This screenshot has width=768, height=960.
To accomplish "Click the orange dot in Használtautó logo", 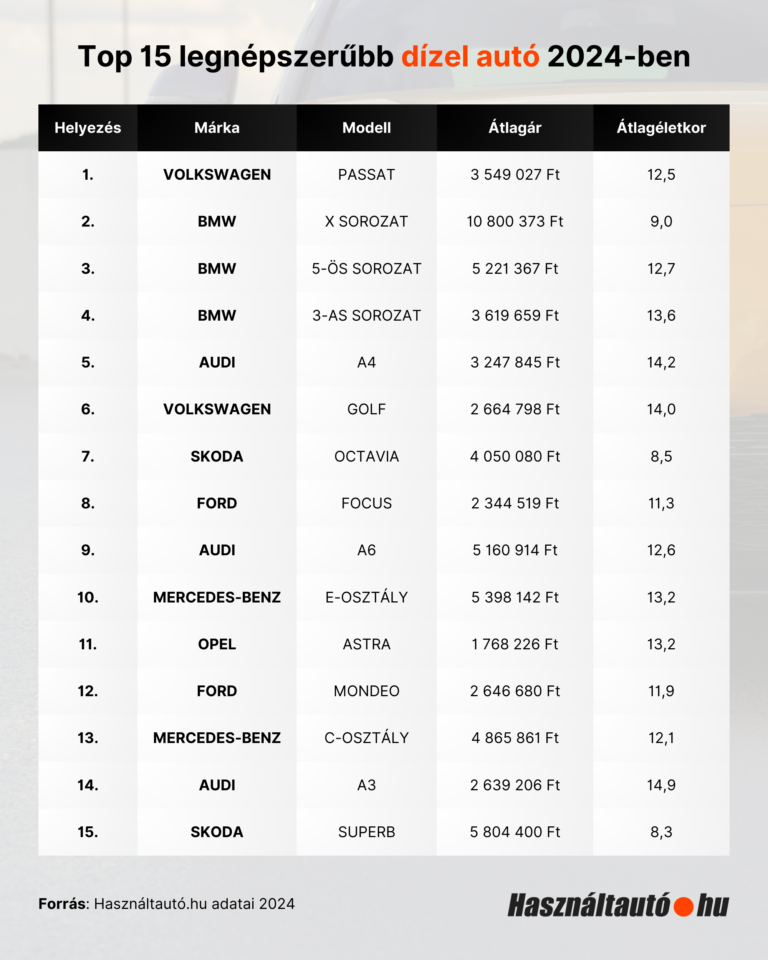I will tap(684, 906).
